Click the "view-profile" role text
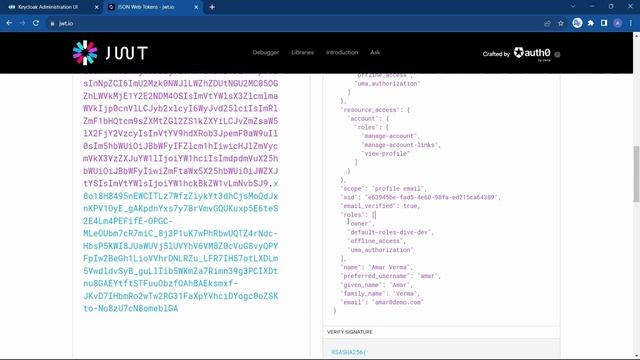 (385, 153)
